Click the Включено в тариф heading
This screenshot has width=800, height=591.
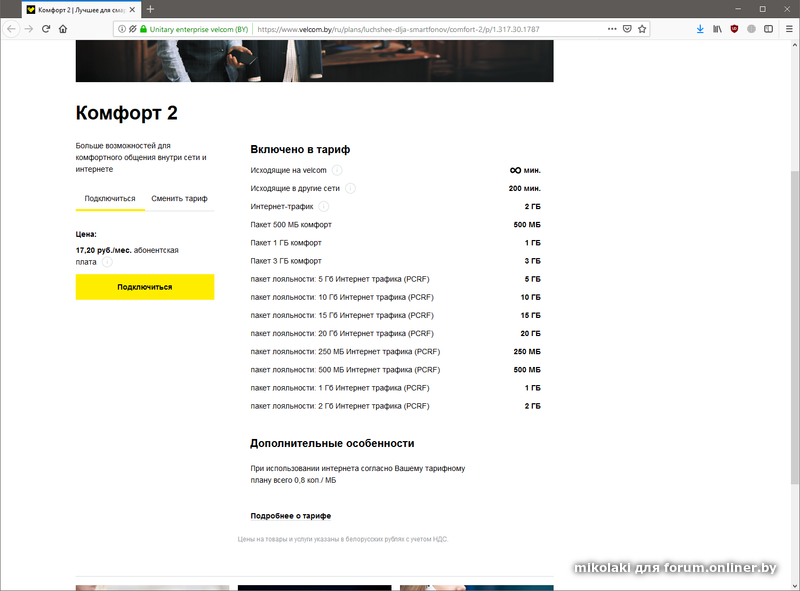300,150
